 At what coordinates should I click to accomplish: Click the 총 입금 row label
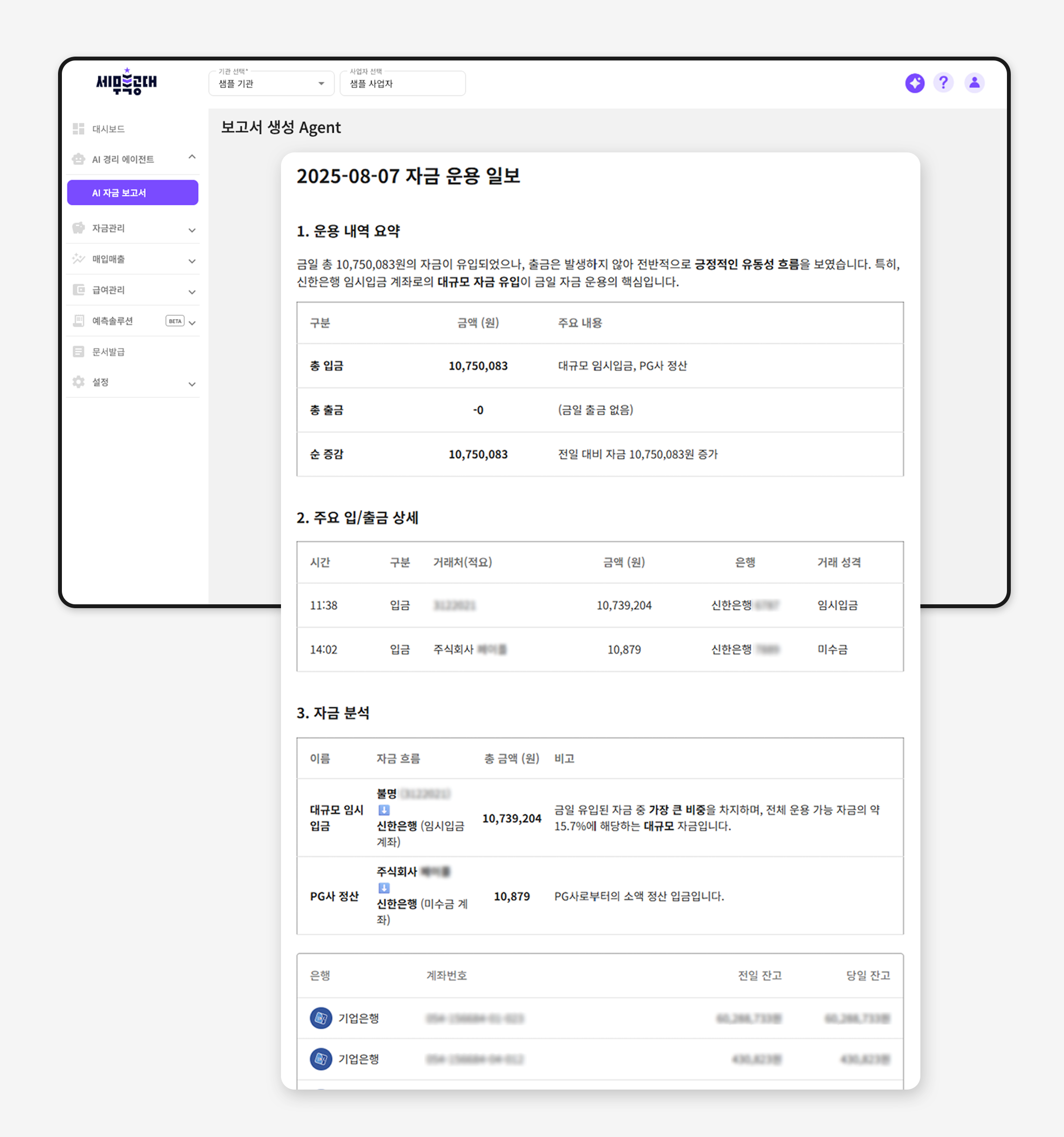(x=326, y=365)
